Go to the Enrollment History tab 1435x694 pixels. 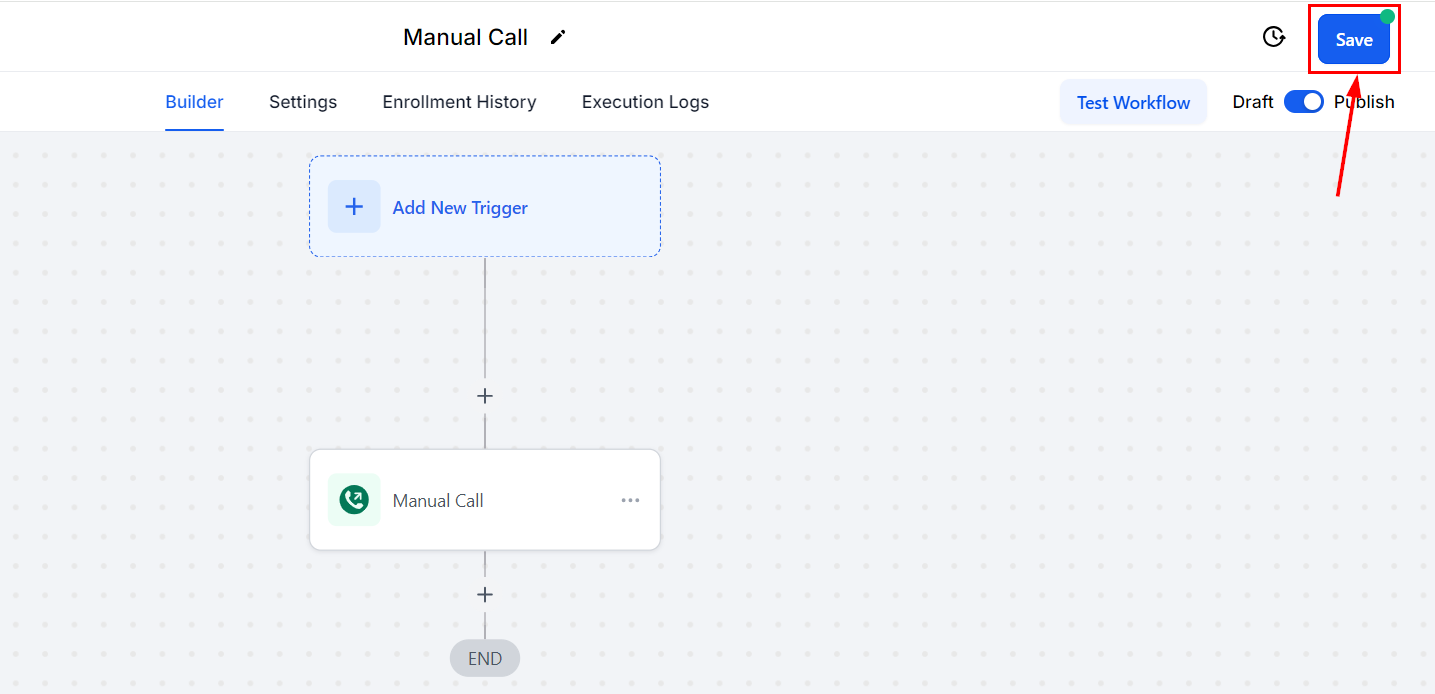pyautogui.click(x=459, y=102)
